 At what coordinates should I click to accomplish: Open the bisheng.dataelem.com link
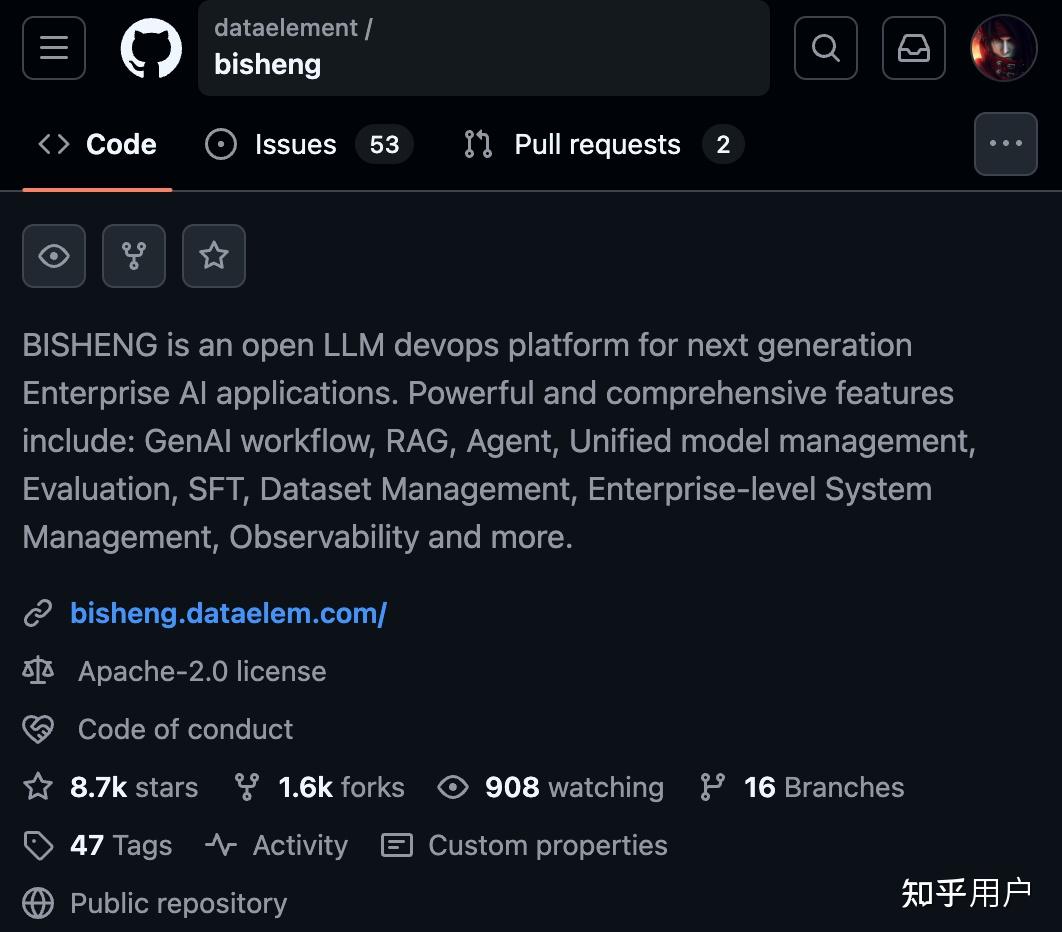point(228,613)
